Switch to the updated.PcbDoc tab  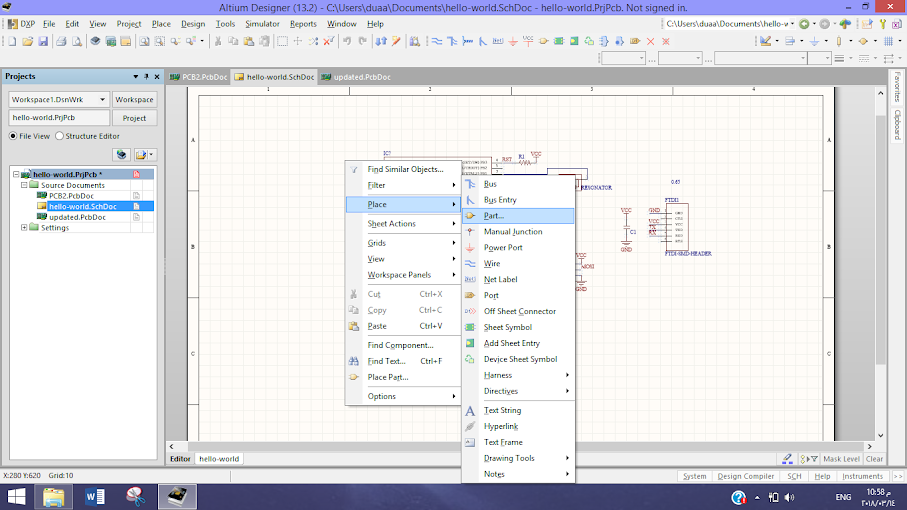(x=356, y=77)
